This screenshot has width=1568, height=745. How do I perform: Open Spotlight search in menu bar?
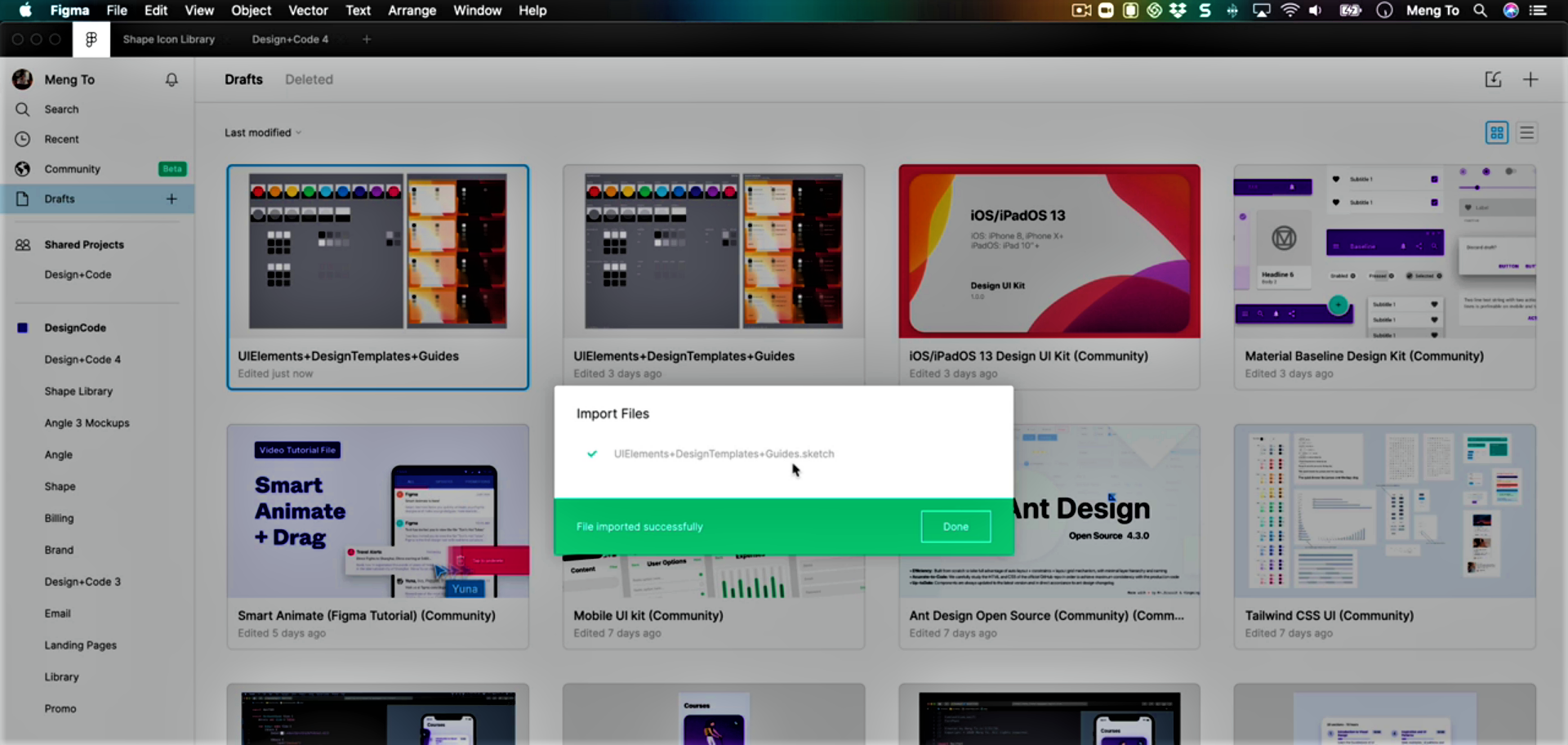[x=1480, y=11]
